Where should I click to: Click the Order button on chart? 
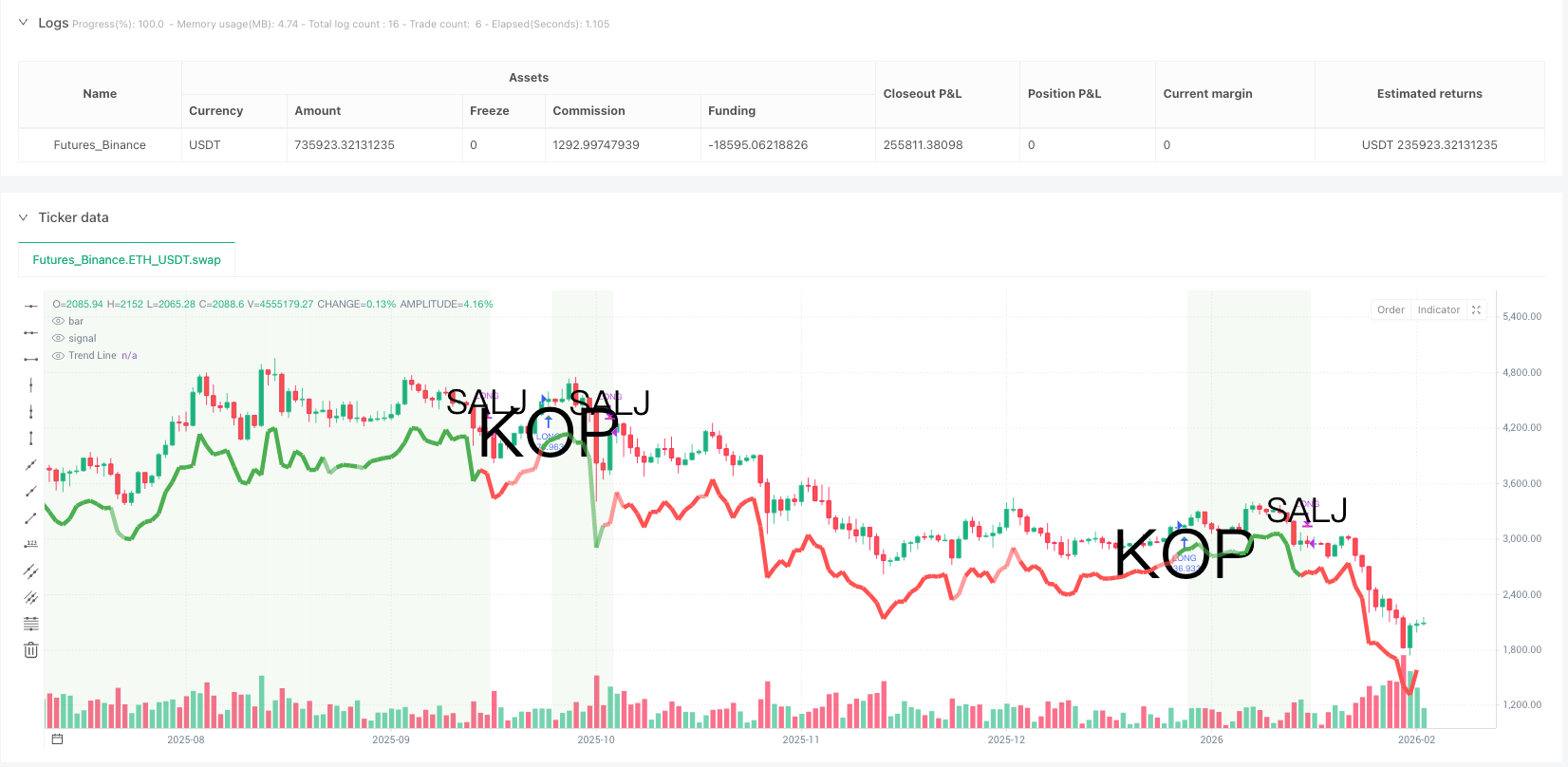coord(1391,309)
